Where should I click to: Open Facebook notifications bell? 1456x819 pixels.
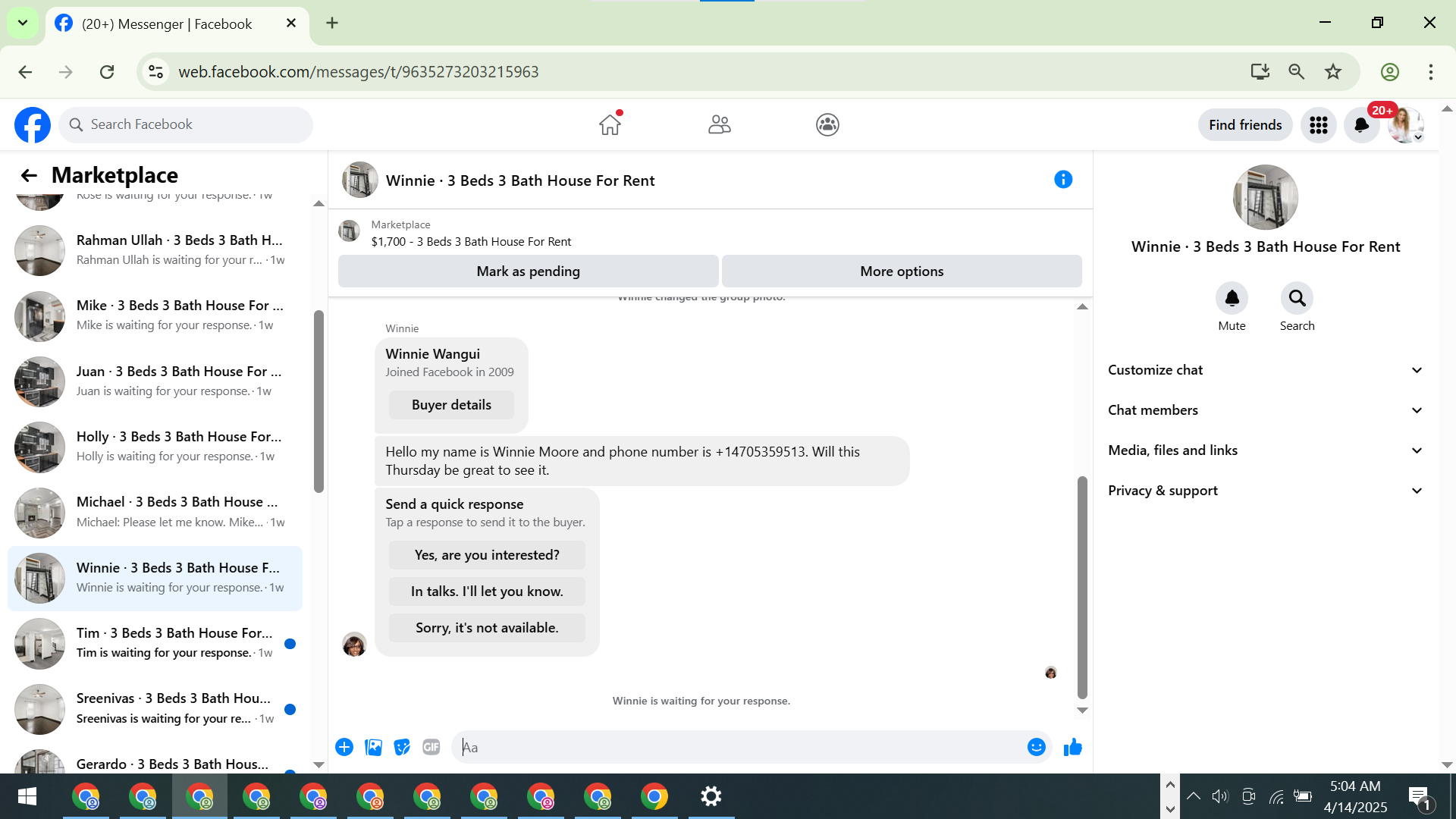[1361, 125]
